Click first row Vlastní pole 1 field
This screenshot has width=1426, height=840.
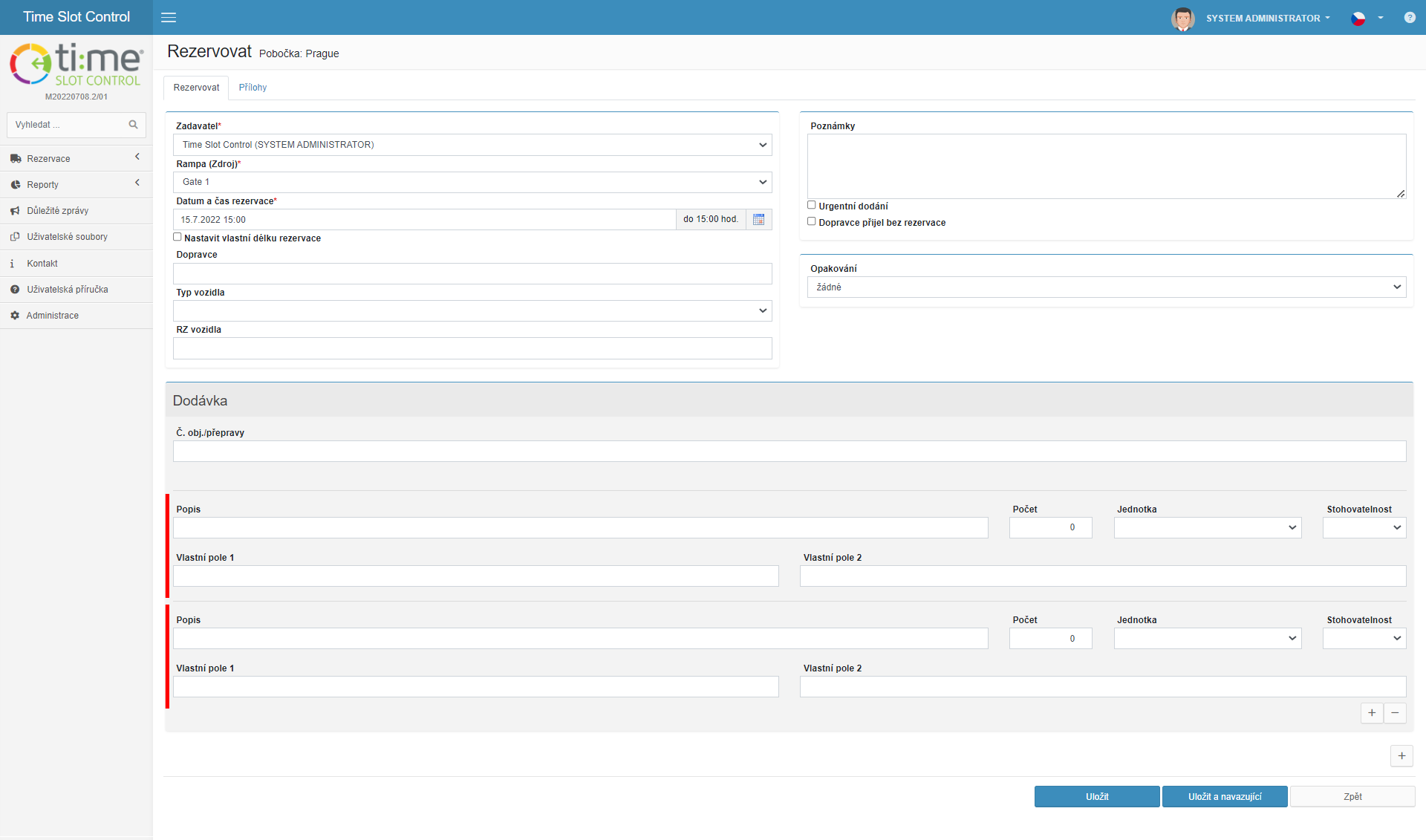[475, 576]
